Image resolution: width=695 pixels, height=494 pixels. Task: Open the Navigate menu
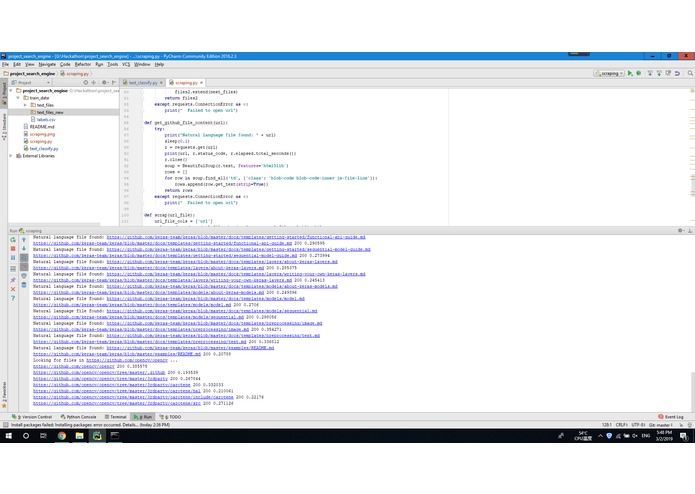coord(47,64)
